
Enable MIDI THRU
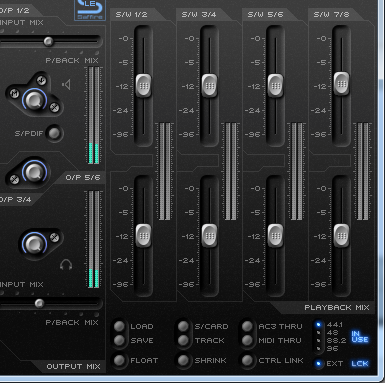click(247, 340)
